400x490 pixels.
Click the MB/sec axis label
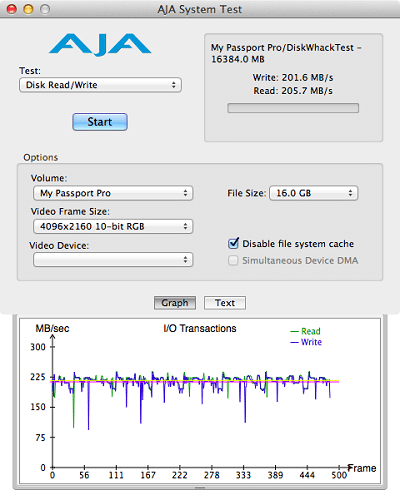click(52, 328)
